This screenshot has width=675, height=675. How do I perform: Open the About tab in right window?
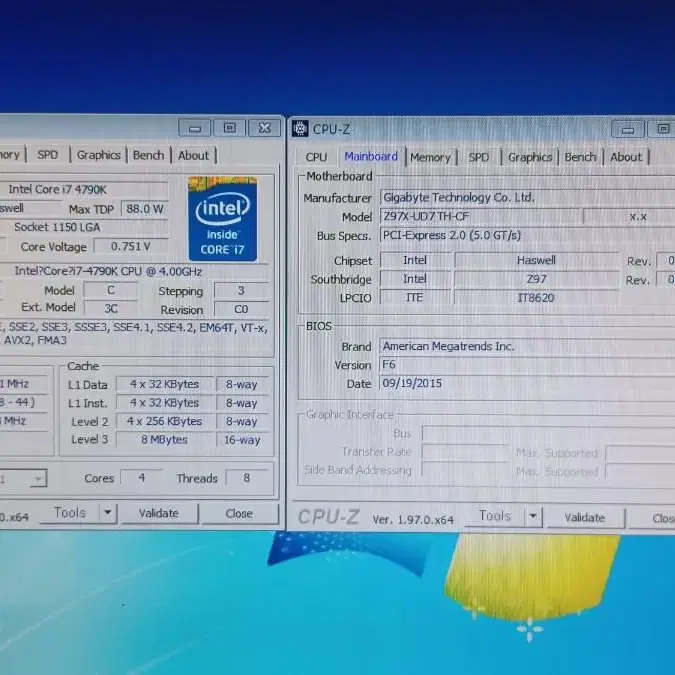point(626,157)
